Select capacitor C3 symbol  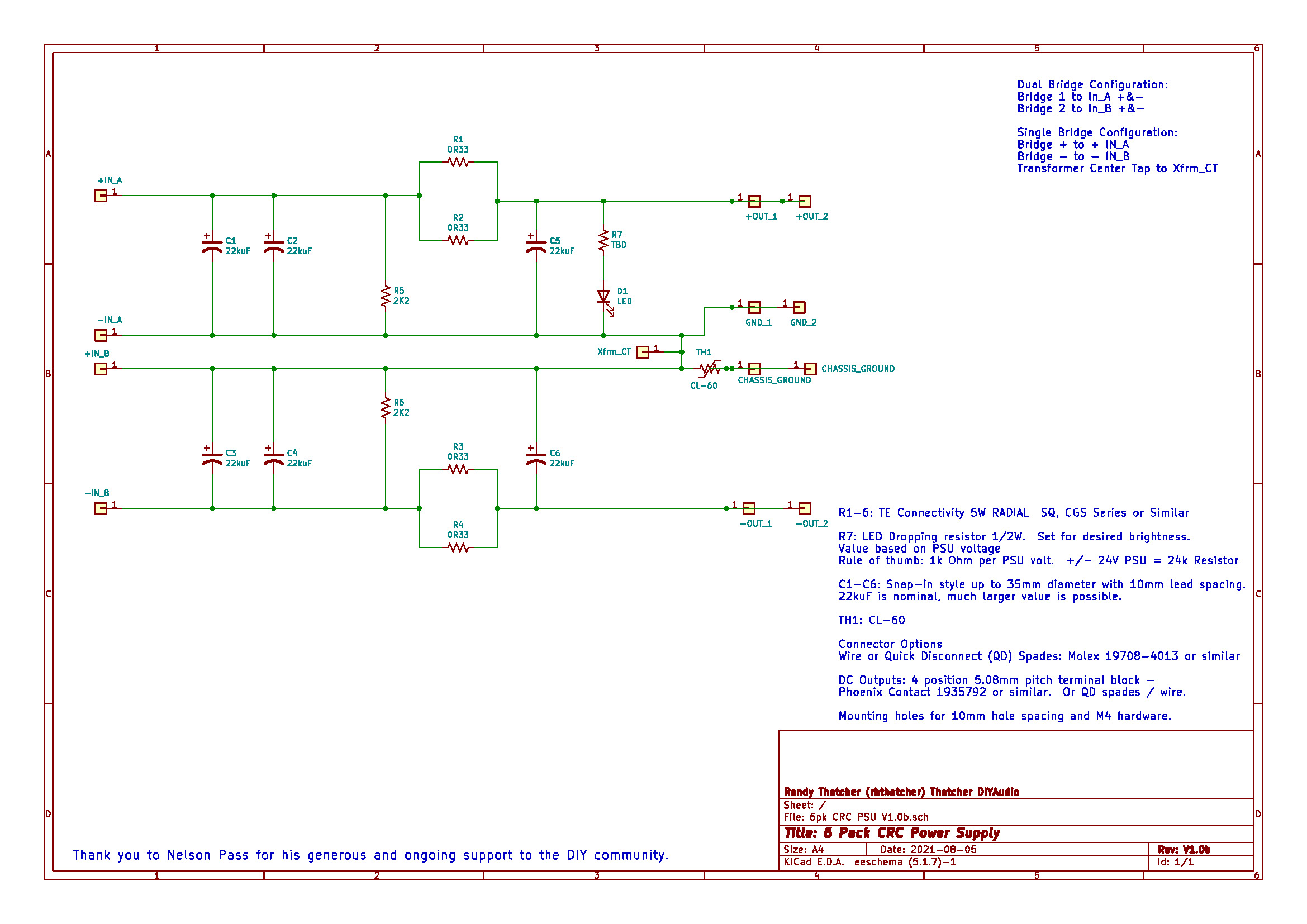click(x=212, y=458)
